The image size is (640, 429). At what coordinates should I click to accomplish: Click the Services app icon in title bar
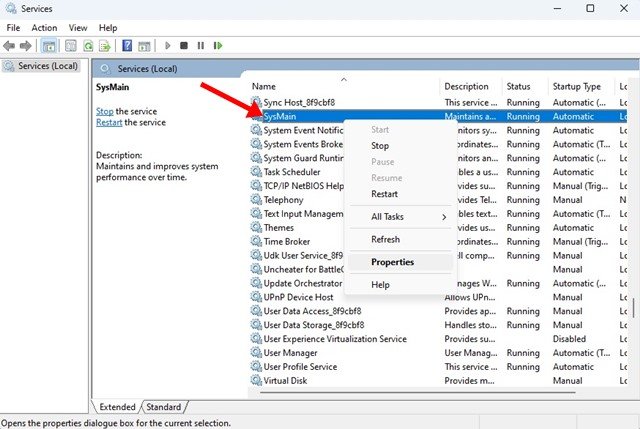point(11,8)
